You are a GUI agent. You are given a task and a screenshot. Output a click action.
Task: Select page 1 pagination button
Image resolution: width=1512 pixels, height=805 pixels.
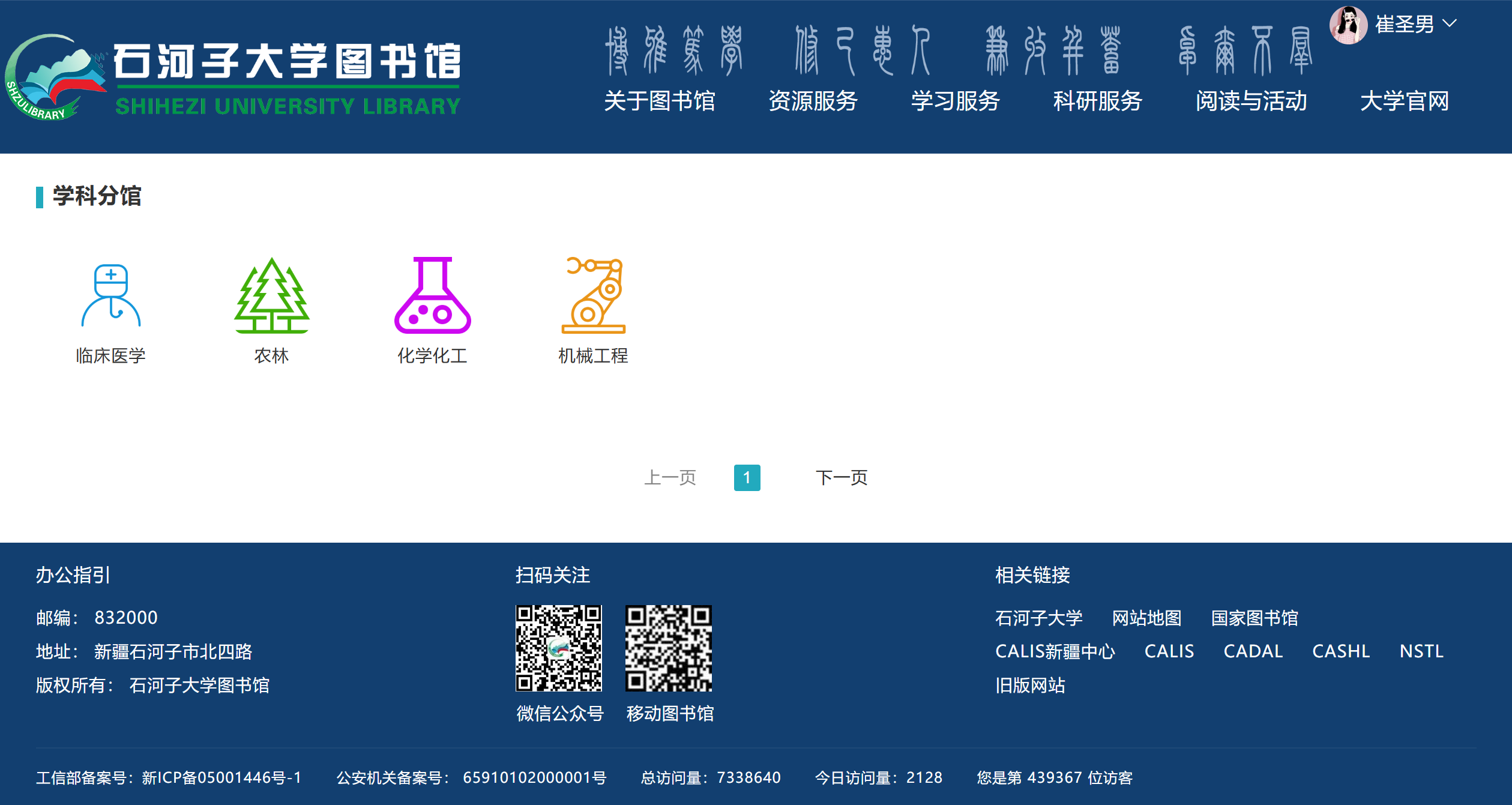pos(747,478)
